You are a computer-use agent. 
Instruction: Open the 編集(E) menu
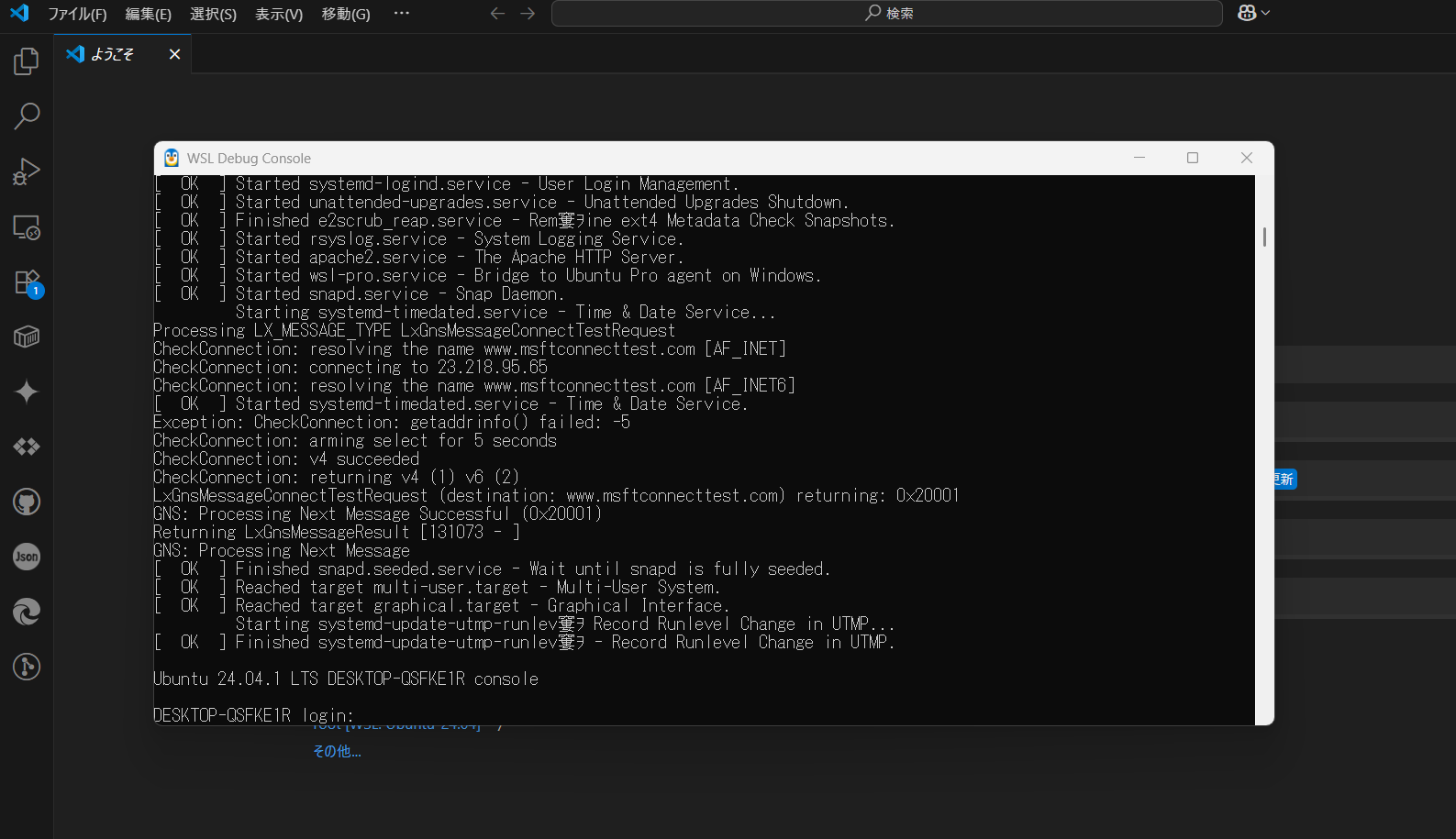pyautogui.click(x=148, y=14)
